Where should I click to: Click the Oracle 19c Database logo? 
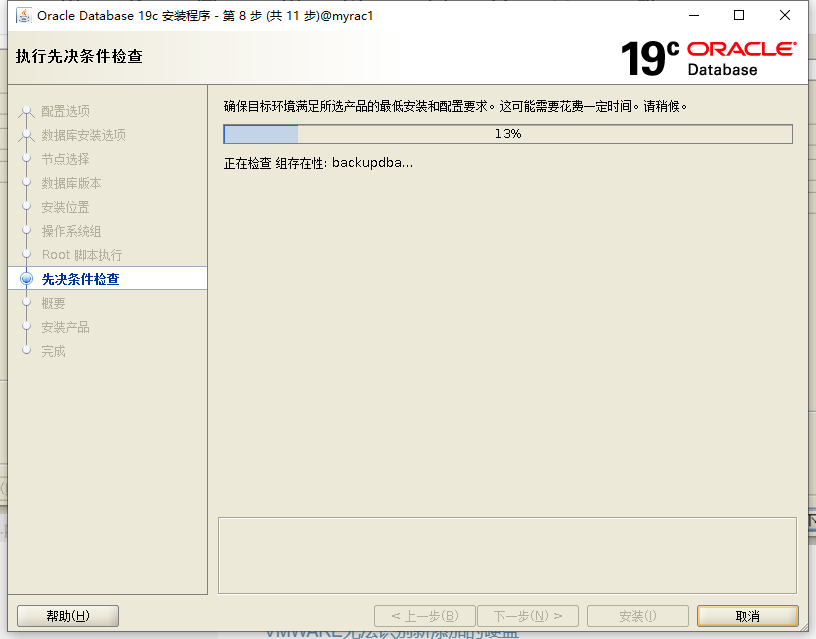pyautogui.click(x=708, y=58)
